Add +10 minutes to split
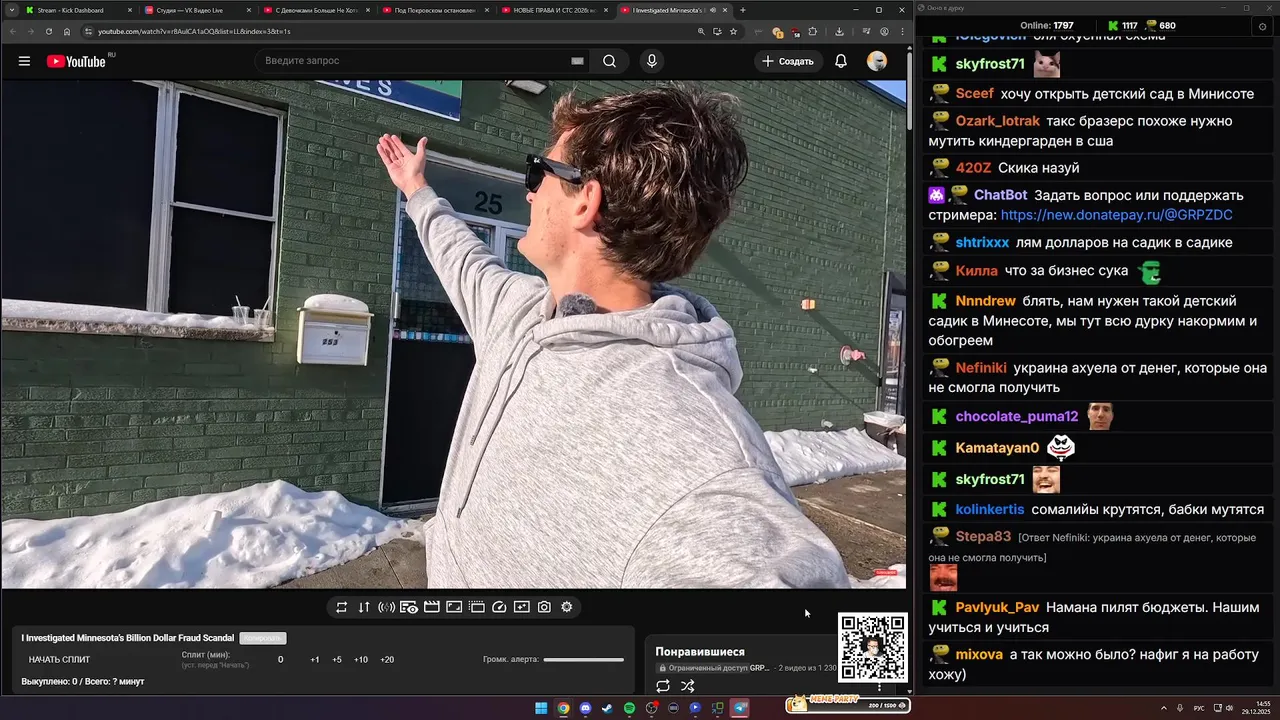1280x720 pixels. click(361, 659)
